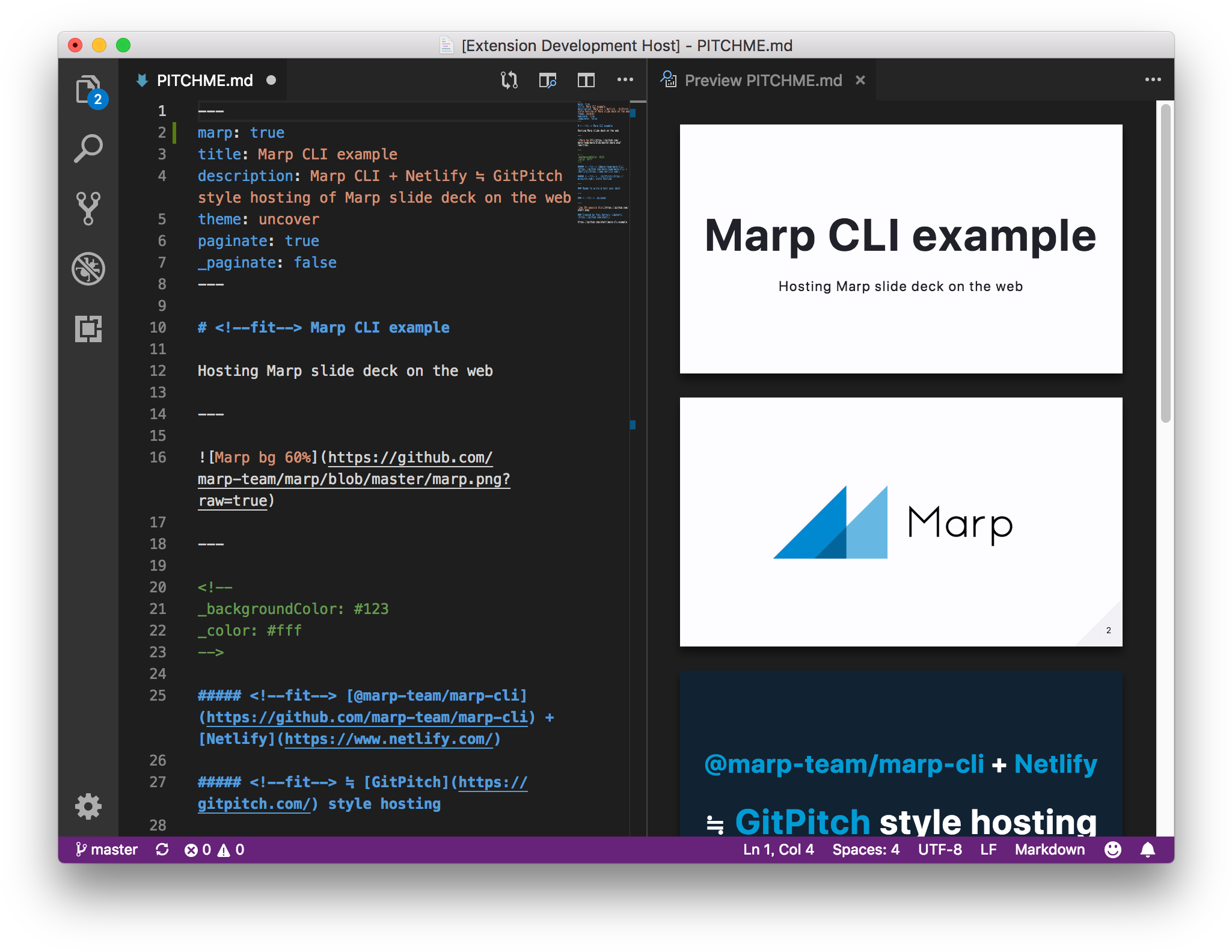The image size is (1232, 952).
Task: Select the PITCHME.md editor tab
Action: 204,80
